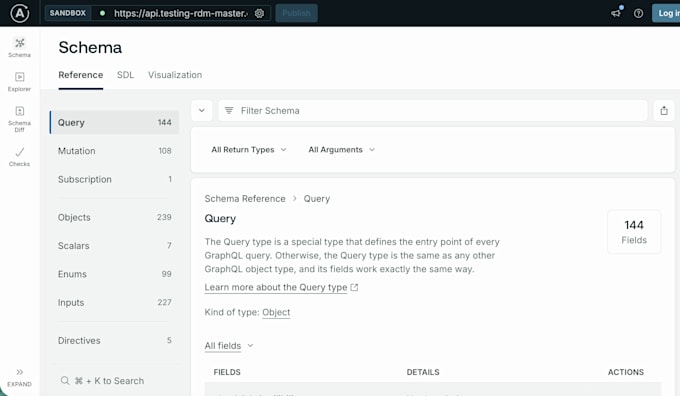
Task: Open the announcements megaphone icon
Action: coord(616,13)
